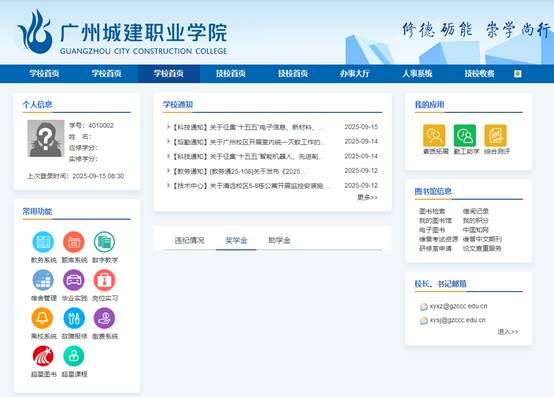Click the mail icon beside xyxz@gzccc.edu.cn
This screenshot has width=554, height=397.
[424, 307]
